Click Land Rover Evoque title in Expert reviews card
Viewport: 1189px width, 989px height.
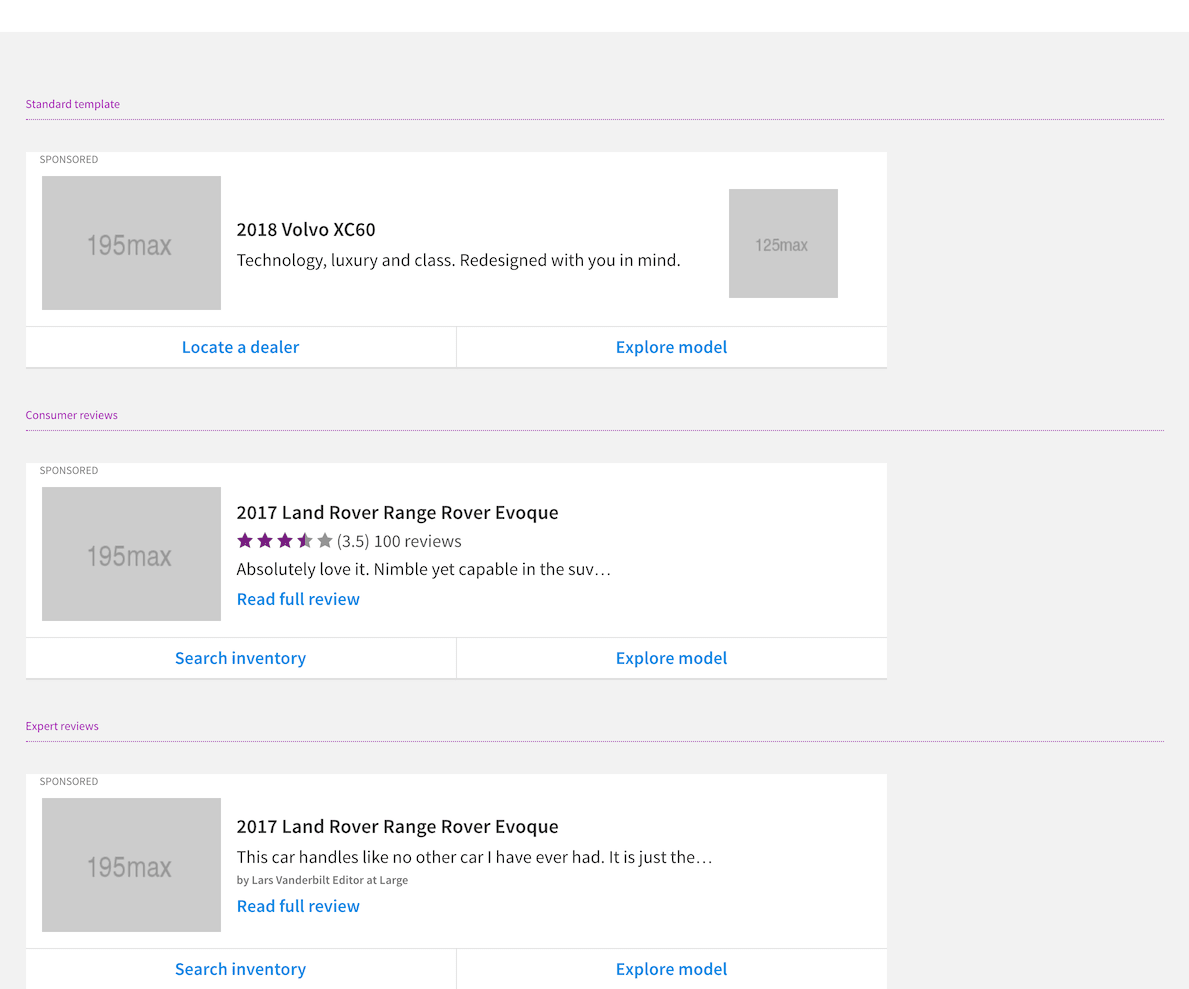(x=397, y=827)
